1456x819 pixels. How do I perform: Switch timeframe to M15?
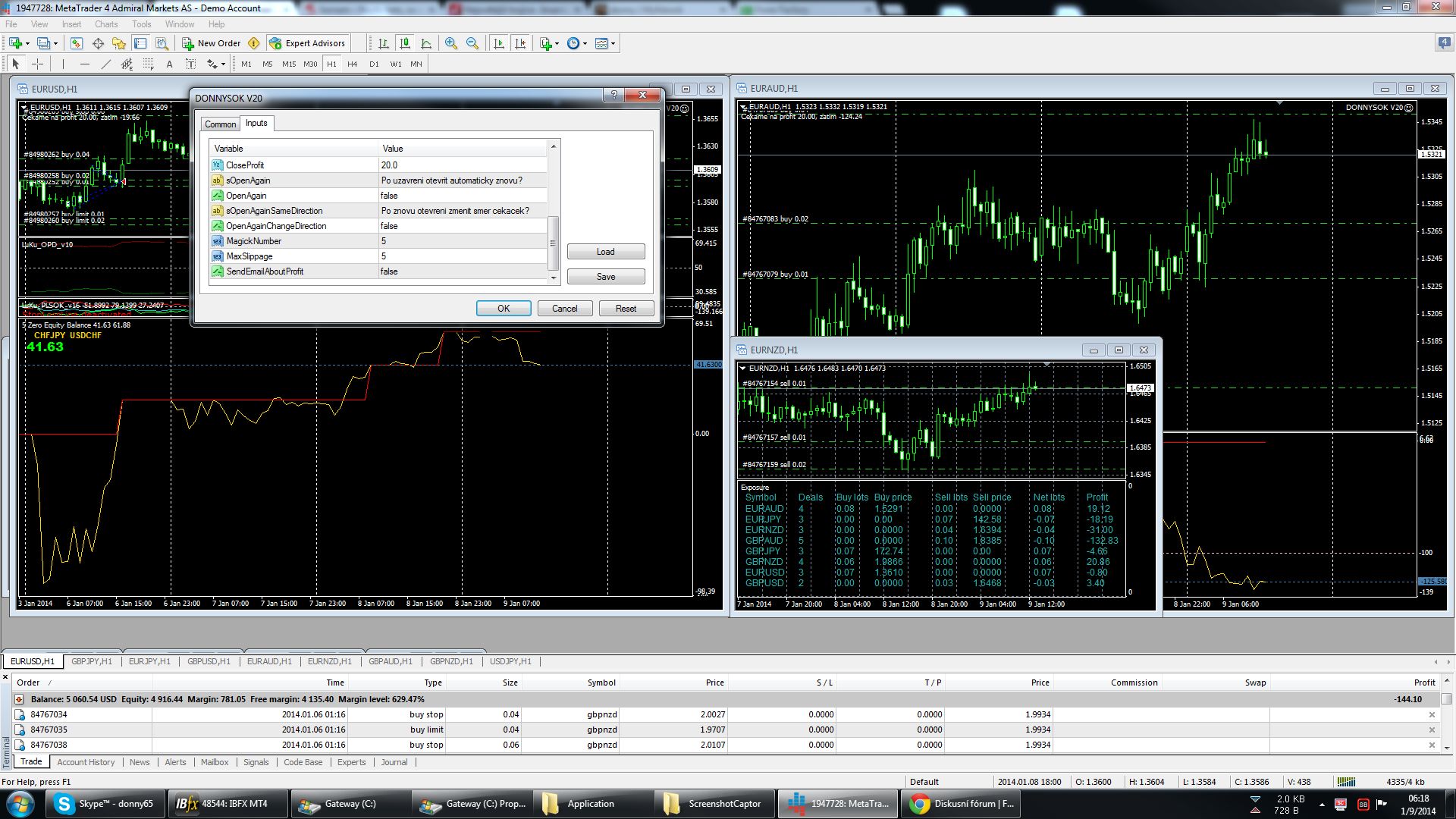289,64
